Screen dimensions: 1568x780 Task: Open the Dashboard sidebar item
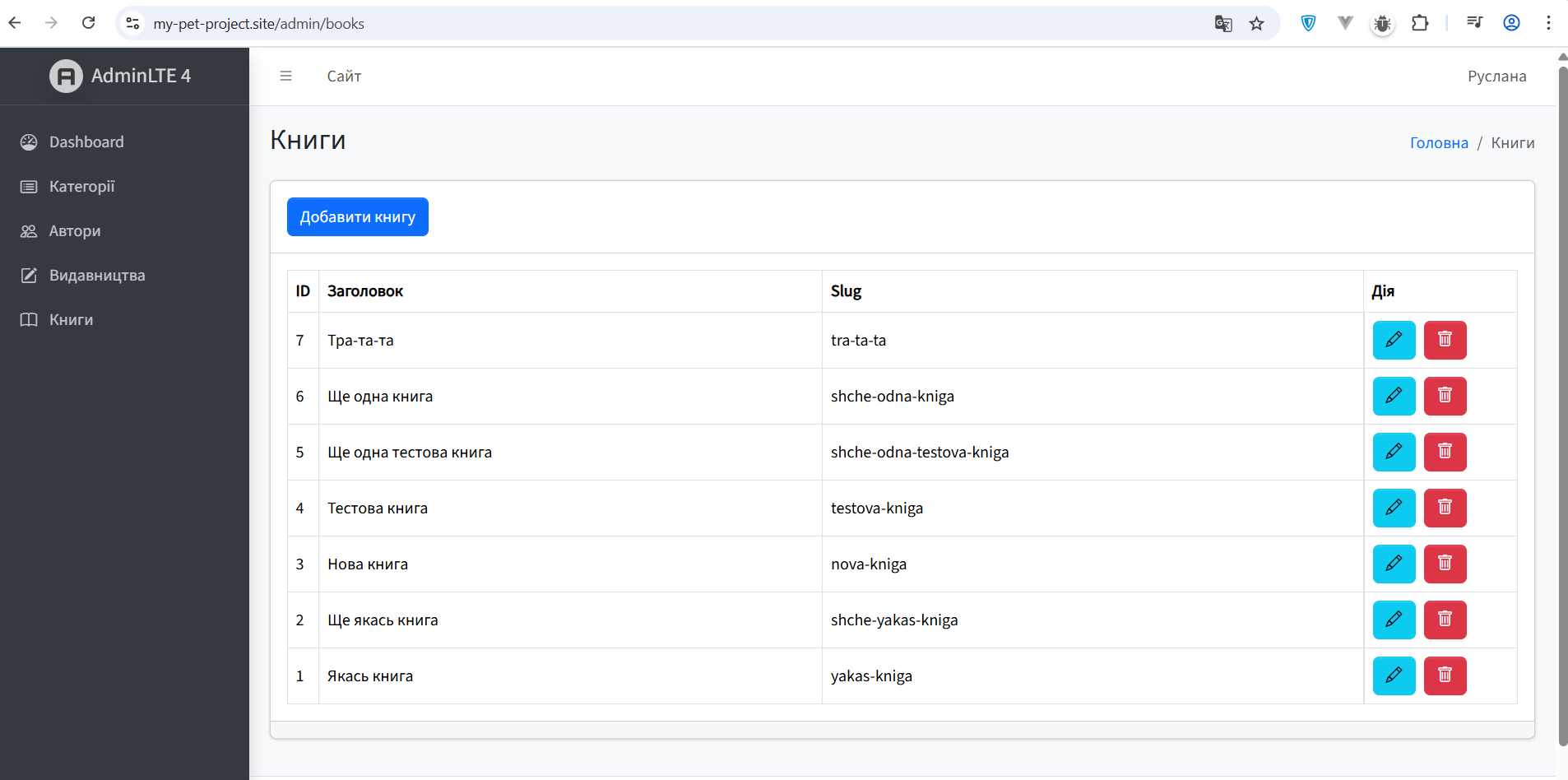[x=86, y=142]
